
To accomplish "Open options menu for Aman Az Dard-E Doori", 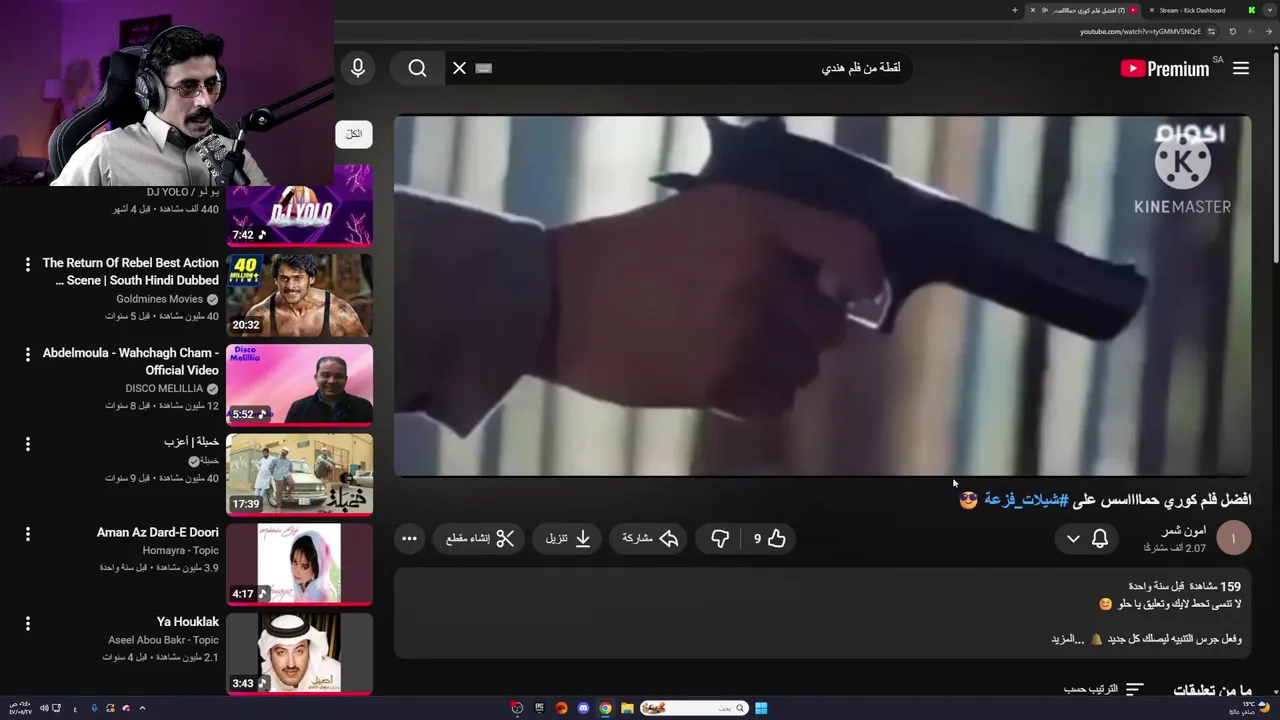I will pyautogui.click(x=28, y=533).
